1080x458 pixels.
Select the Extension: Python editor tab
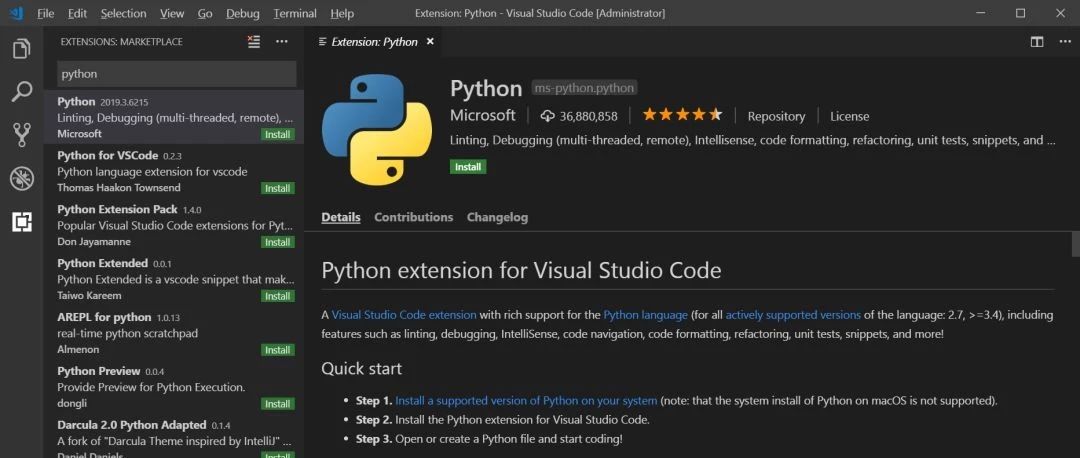[x=375, y=42]
